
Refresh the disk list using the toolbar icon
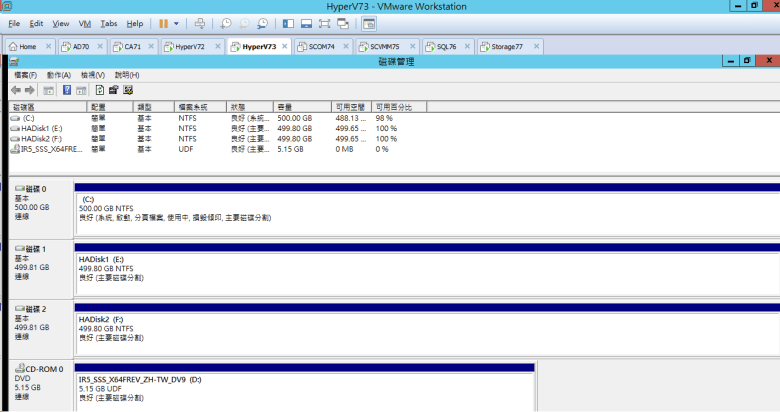[x=98, y=90]
